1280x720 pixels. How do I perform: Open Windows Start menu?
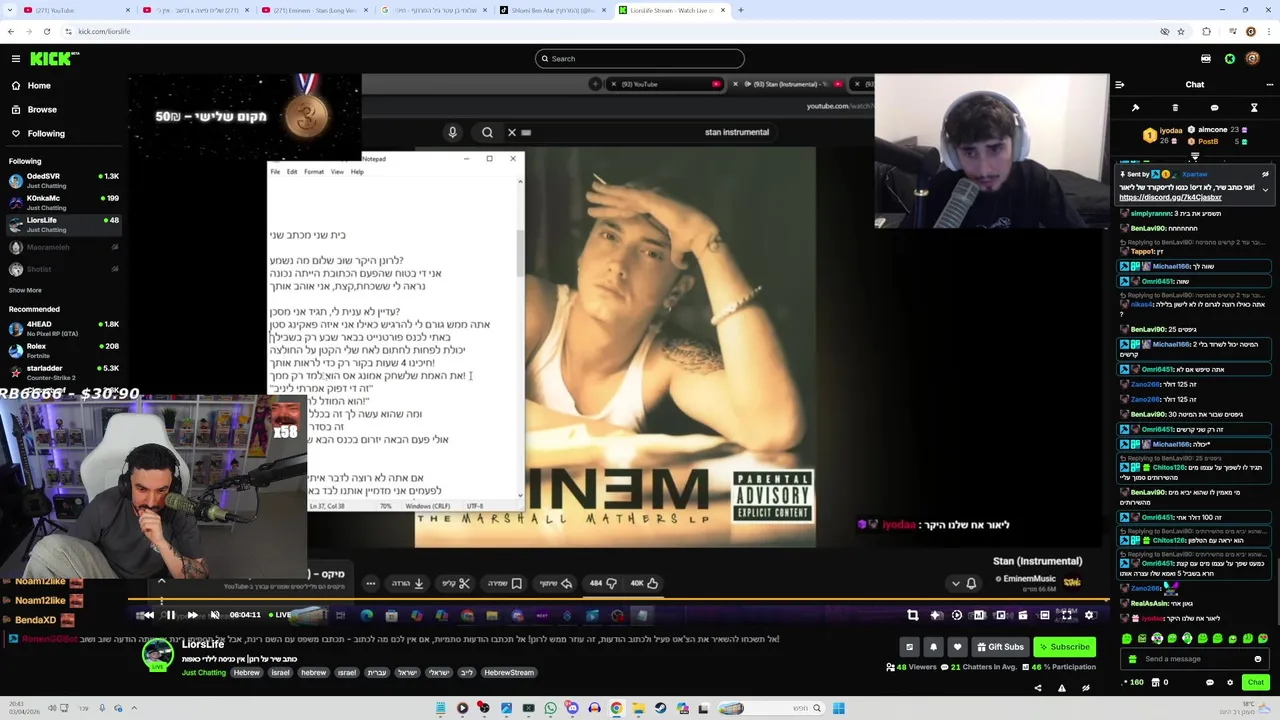pyautogui.click(x=838, y=709)
